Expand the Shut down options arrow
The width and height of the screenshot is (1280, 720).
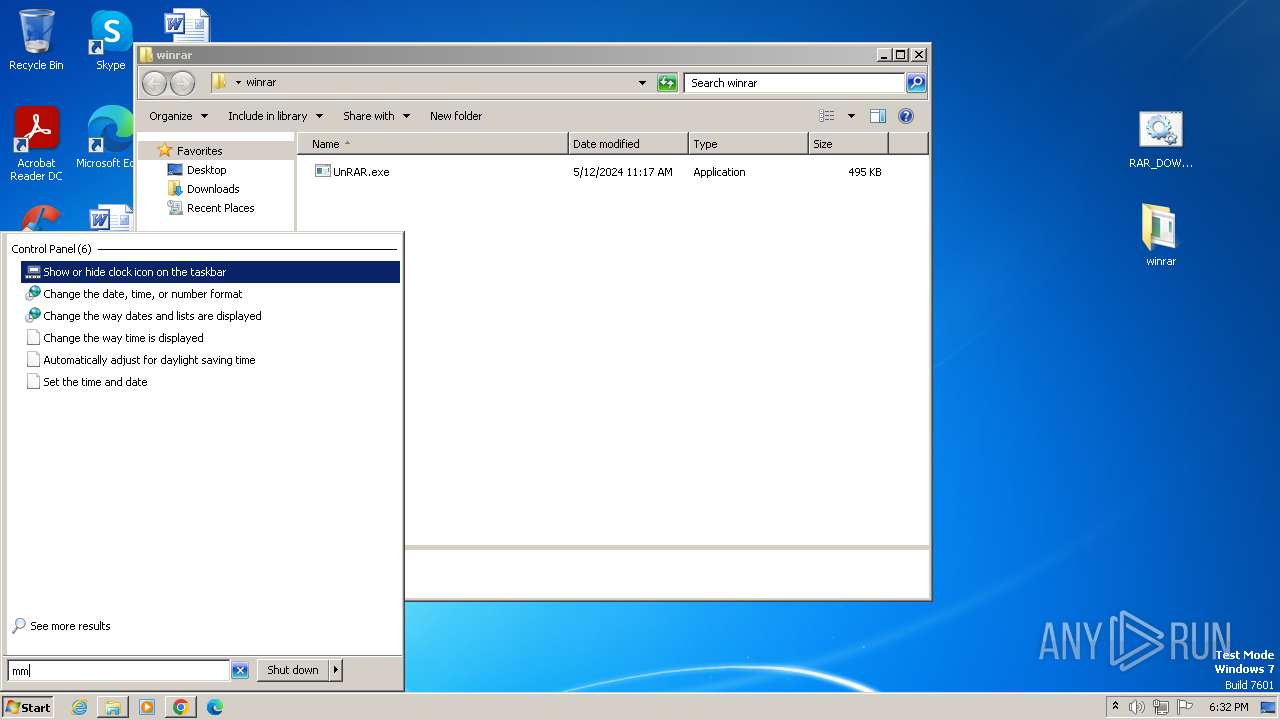(x=336, y=671)
